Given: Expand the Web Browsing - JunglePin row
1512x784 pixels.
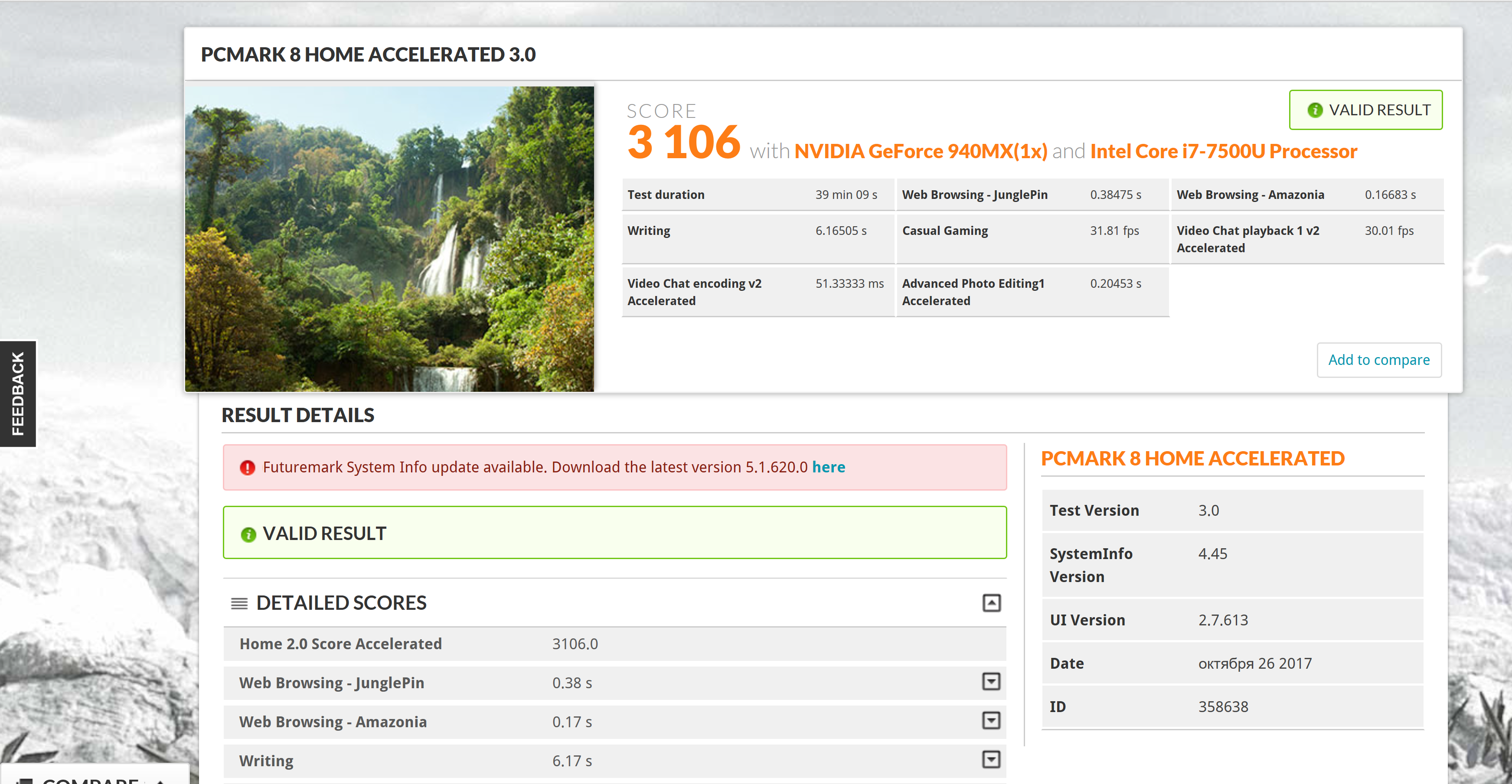Looking at the screenshot, I should pos(991,681).
